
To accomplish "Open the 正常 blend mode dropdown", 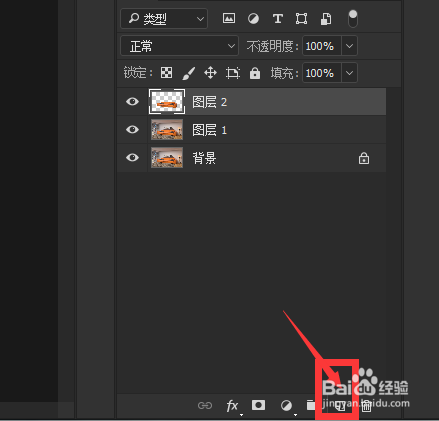I will coord(179,46).
